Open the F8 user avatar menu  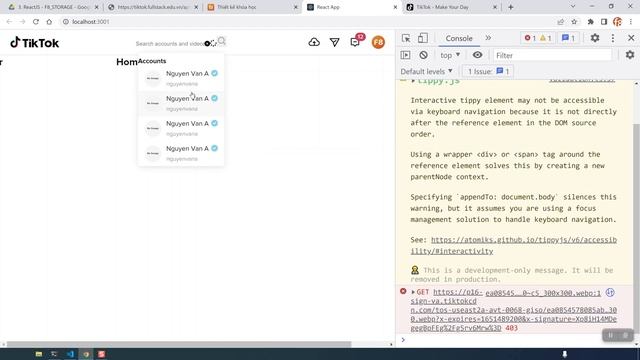[378, 42]
